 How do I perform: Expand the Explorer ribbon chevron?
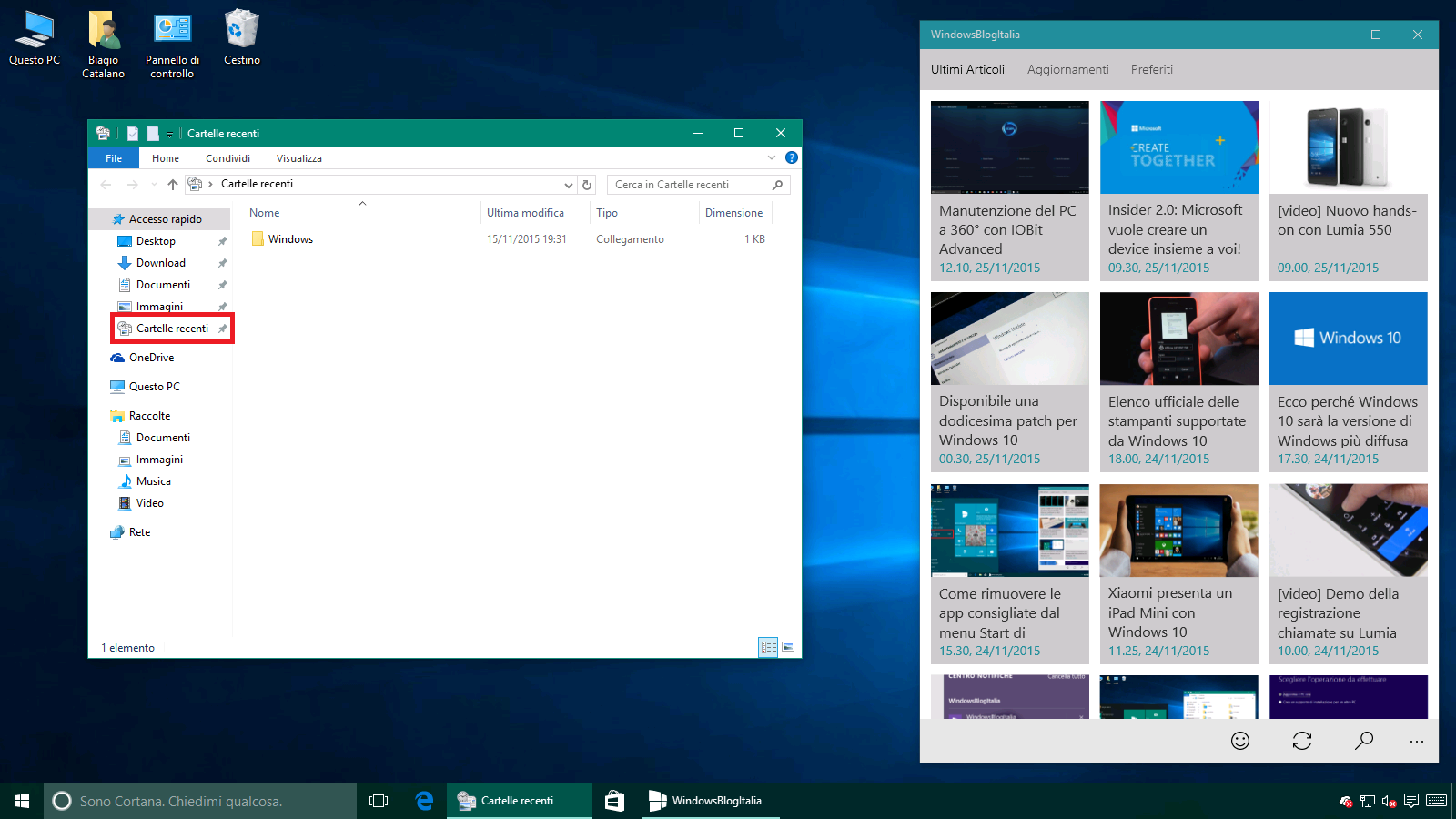click(772, 157)
